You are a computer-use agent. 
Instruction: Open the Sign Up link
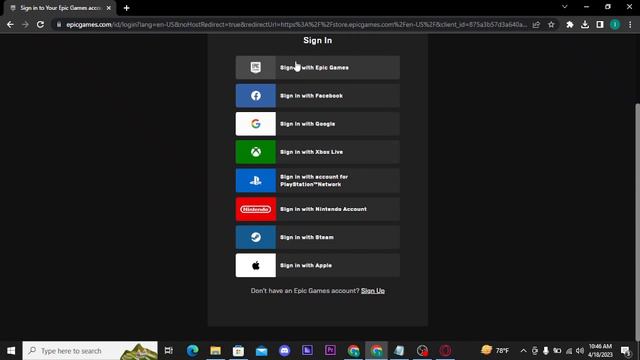[x=373, y=291]
